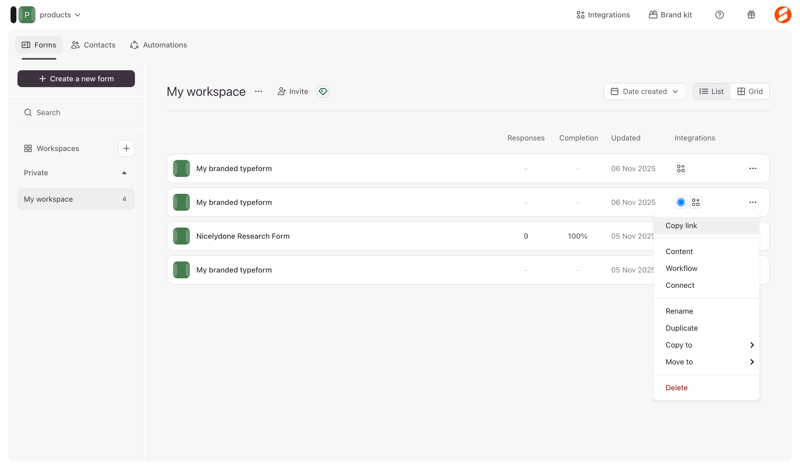Click the 100% completion value
800x470 pixels.
(x=578, y=236)
